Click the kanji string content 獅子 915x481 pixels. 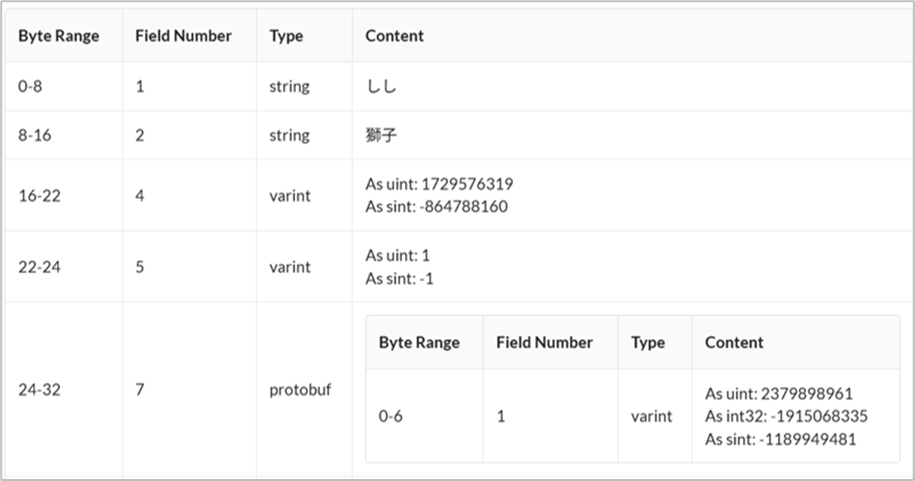(x=381, y=135)
